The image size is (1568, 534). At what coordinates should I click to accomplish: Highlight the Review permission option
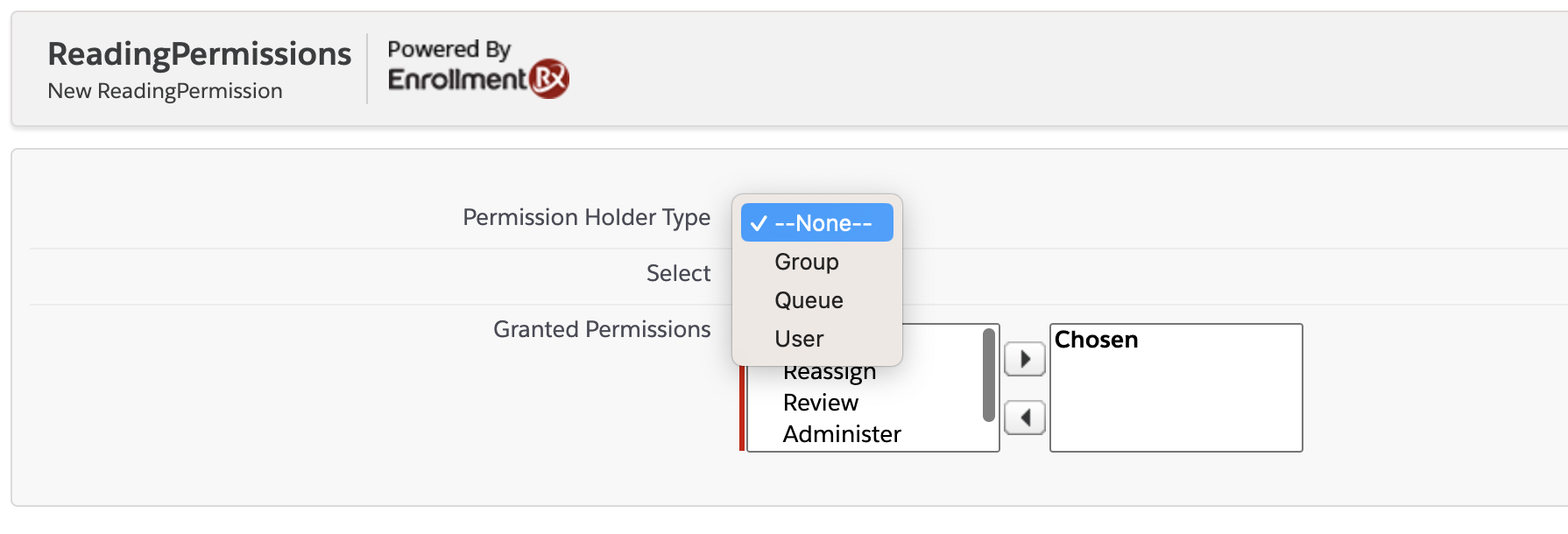click(x=821, y=403)
